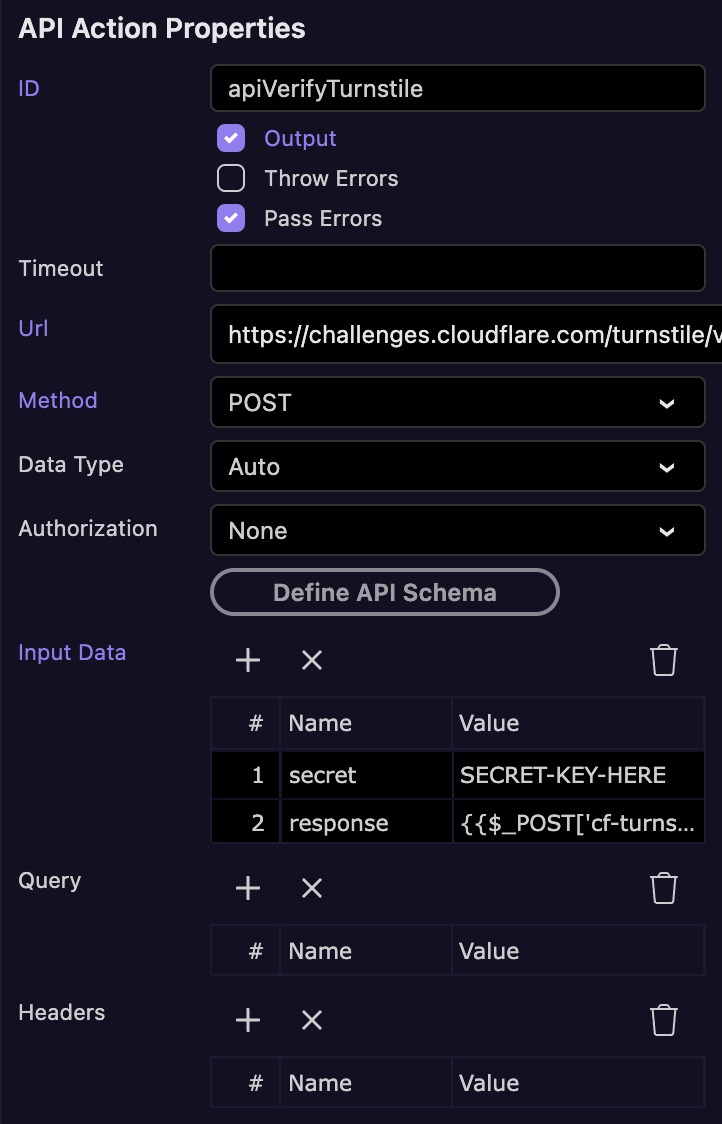Viewport: 722px width, 1124px height.
Task: Disable the Pass Errors checkbox
Action: [x=231, y=218]
